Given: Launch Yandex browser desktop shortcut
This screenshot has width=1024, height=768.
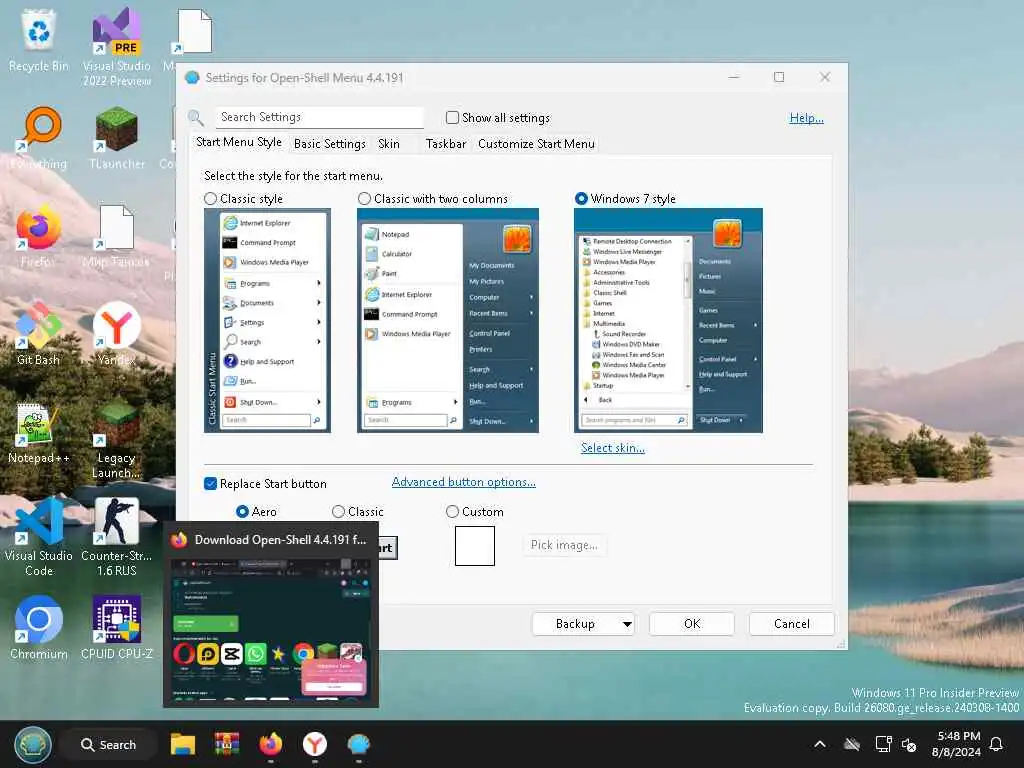Looking at the screenshot, I should (x=117, y=333).
